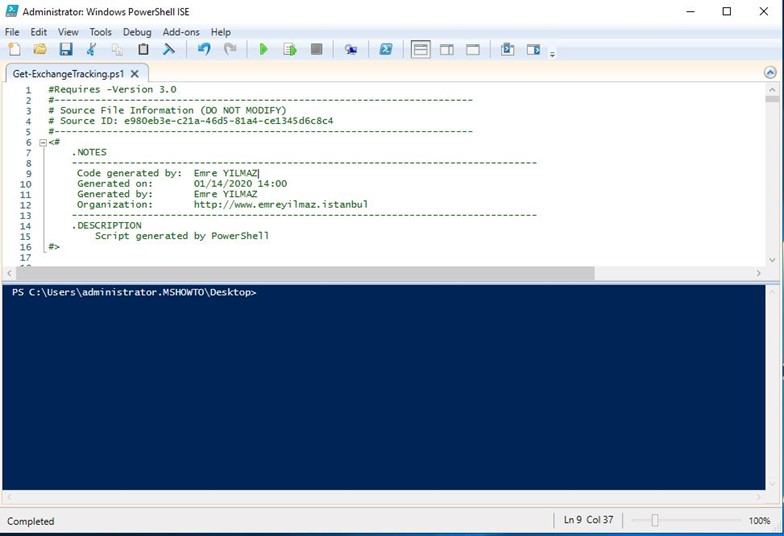Collapse the comment block on line 6
The image size is (784, 536).
43,142
